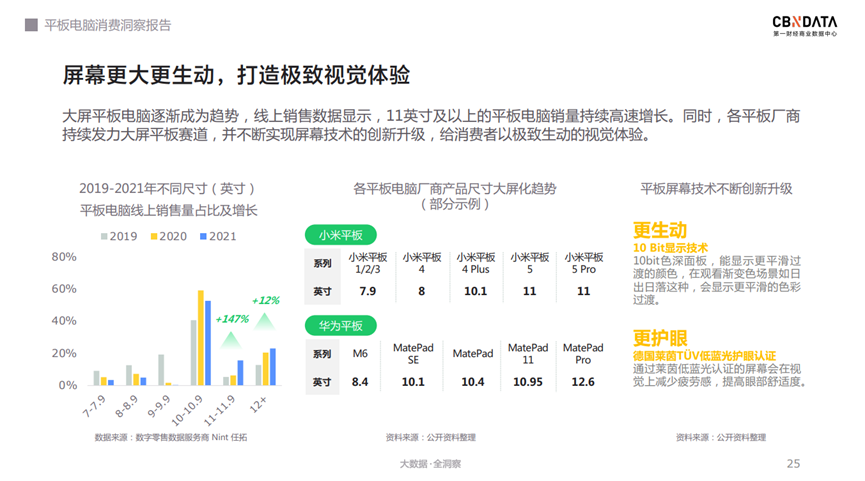Viewport: 865px width, 481px height.
Task: Click the +147% growth label
Action: [x=232, y=319]
